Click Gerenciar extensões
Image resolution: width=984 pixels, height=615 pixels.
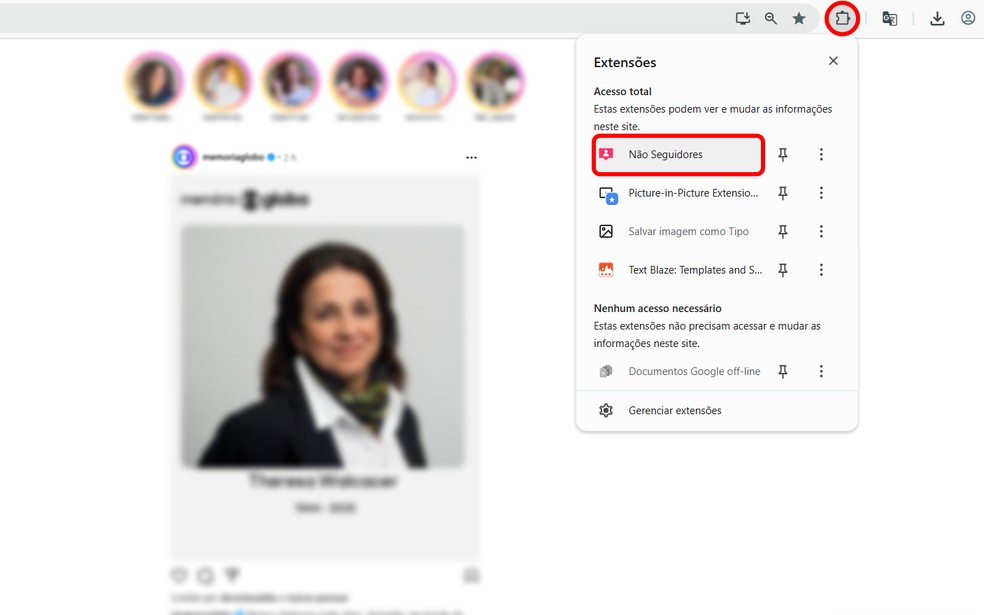(717, 410)
